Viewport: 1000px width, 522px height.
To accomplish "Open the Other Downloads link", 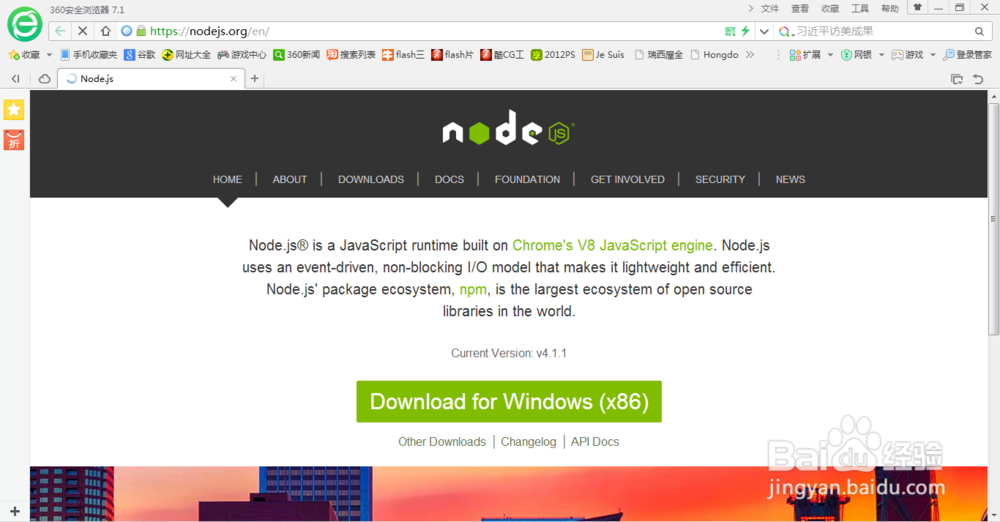I will (x=442, y=442).
